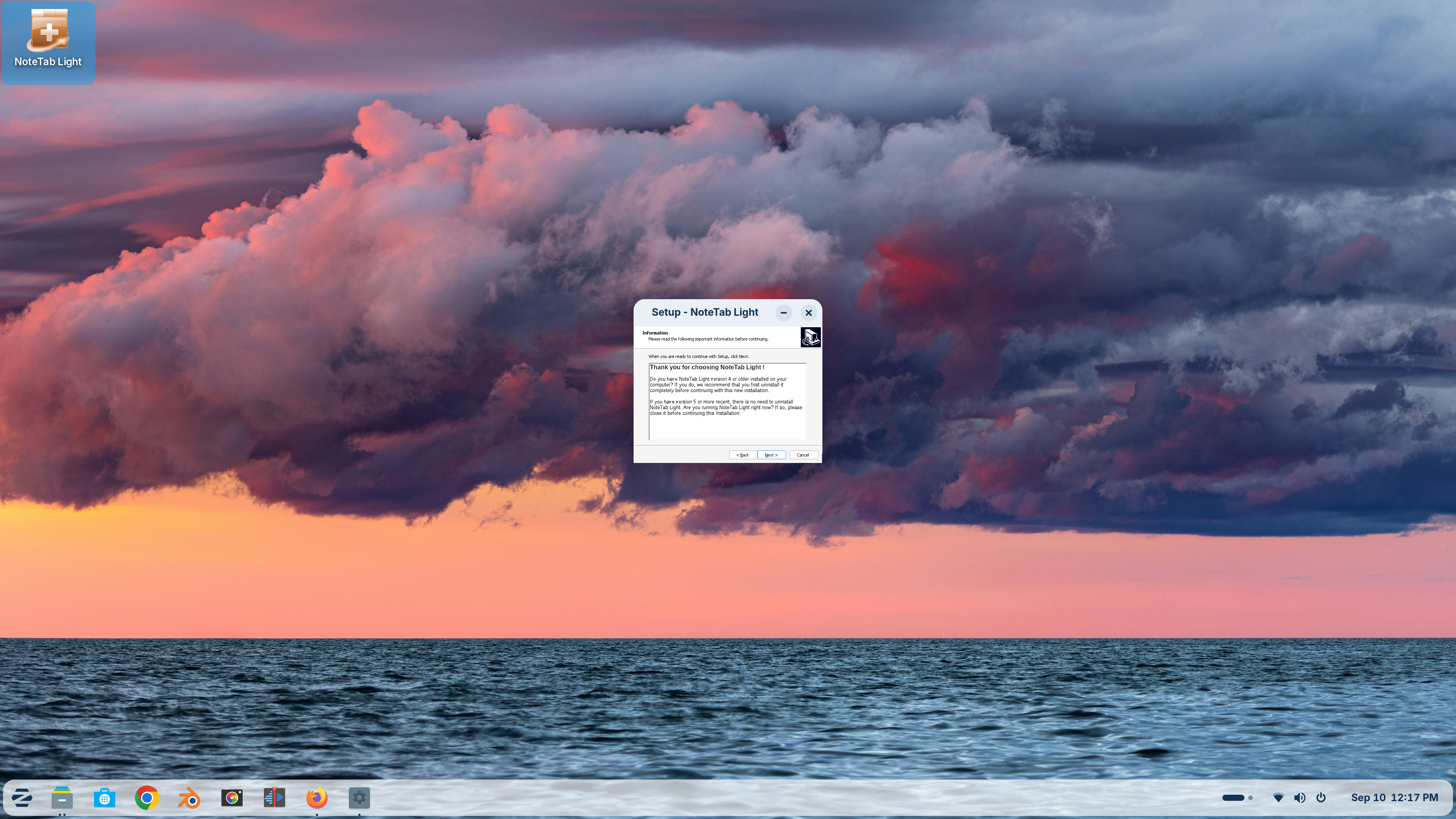Image resolution: width=1456 pixels, height=819 pixels.
Task: Launch Firefox from the taskbar
Action: click(x=317, y=798)
